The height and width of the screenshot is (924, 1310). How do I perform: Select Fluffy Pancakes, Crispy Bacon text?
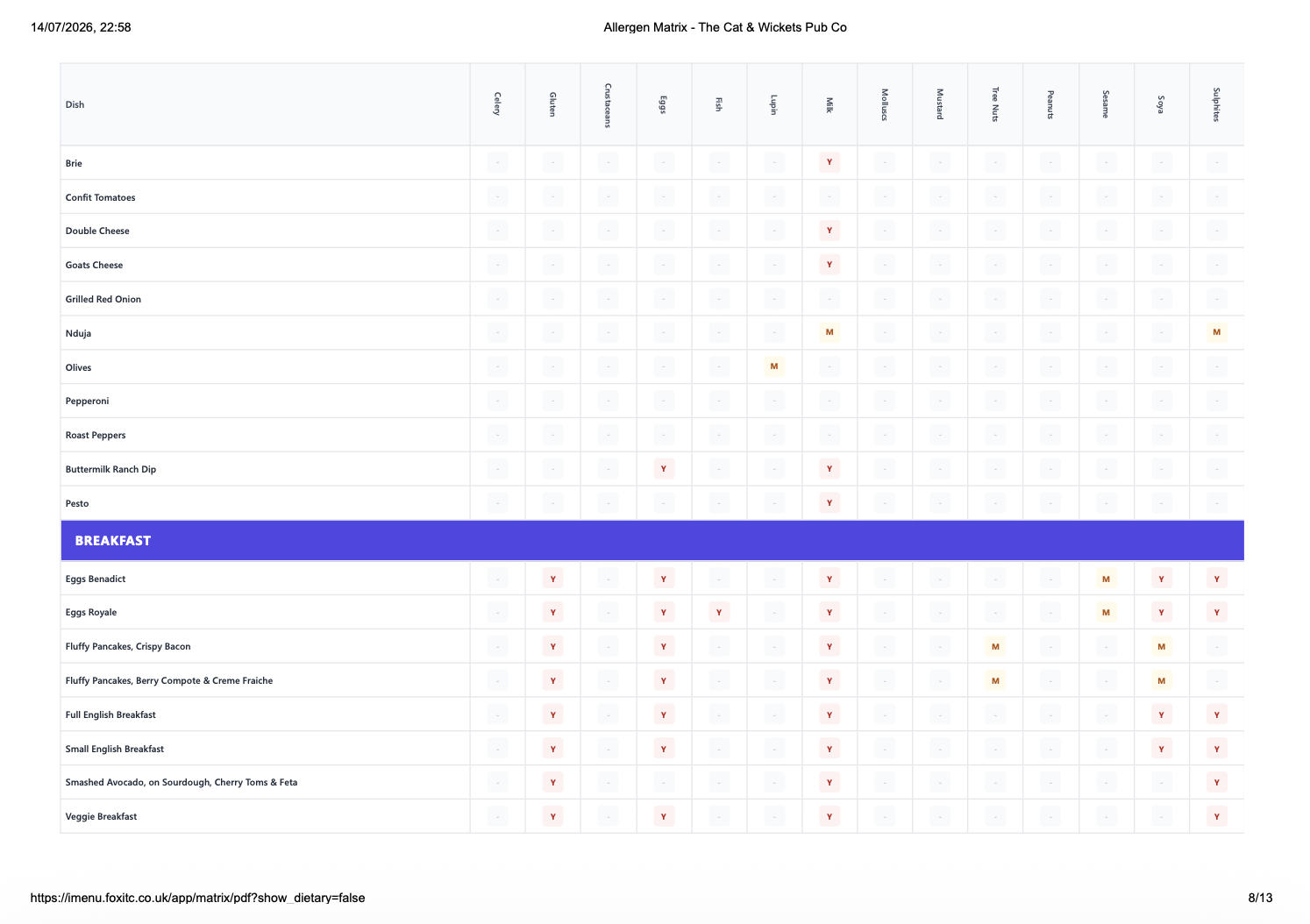[x=128, y=646]
